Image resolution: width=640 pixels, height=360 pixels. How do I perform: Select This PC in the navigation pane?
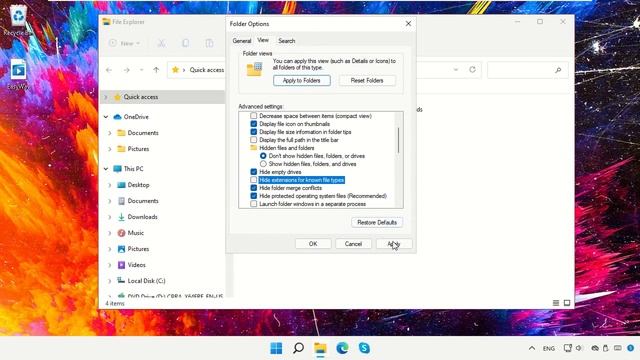133,169
